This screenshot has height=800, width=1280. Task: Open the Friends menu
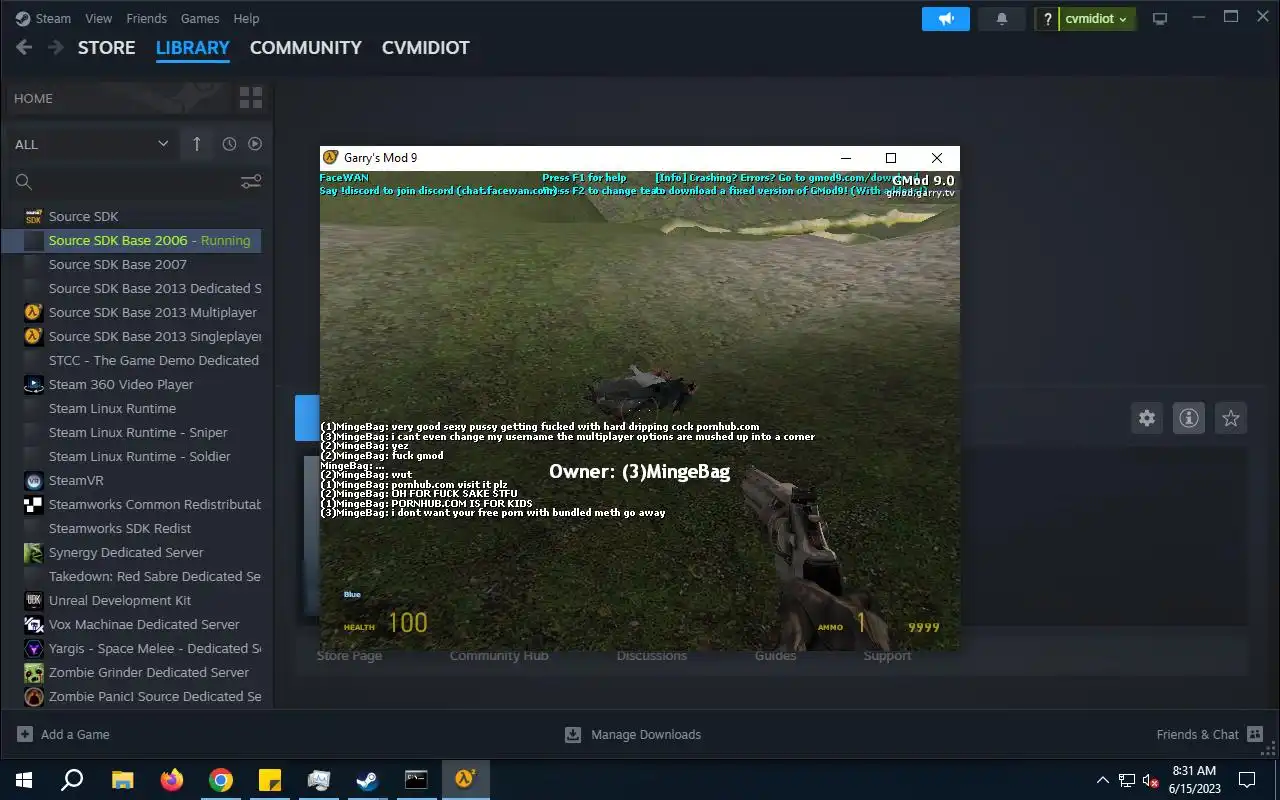click(x=146, y=18)
